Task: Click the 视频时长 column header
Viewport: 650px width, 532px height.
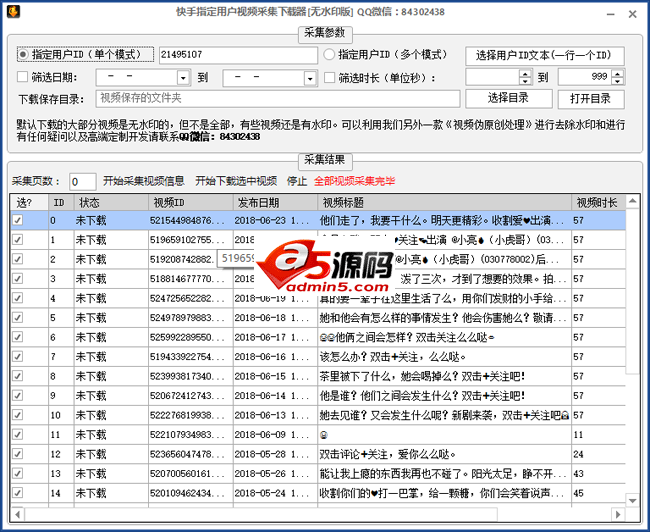Action: pos(599,203)
